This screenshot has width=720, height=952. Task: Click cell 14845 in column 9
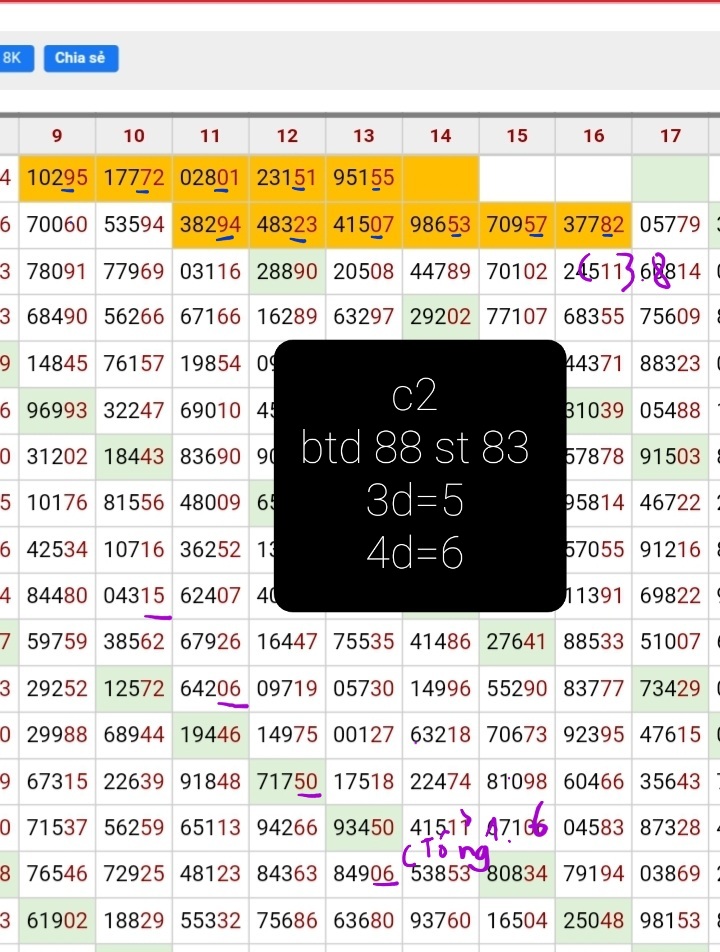click(57, 364)
